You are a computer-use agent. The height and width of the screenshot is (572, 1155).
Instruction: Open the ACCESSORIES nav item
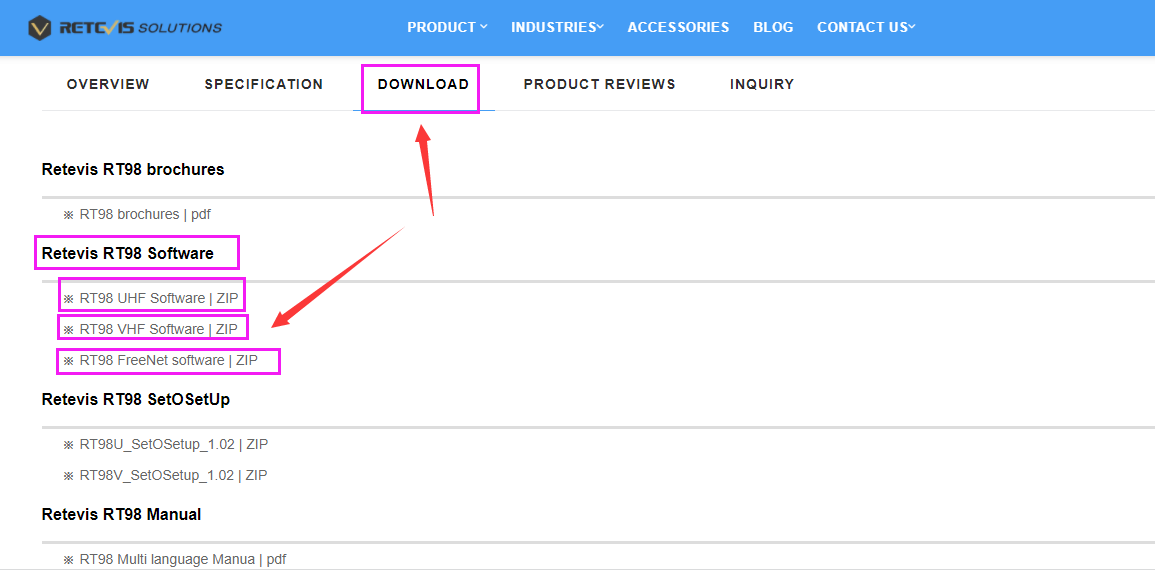(x=678, y=27)
